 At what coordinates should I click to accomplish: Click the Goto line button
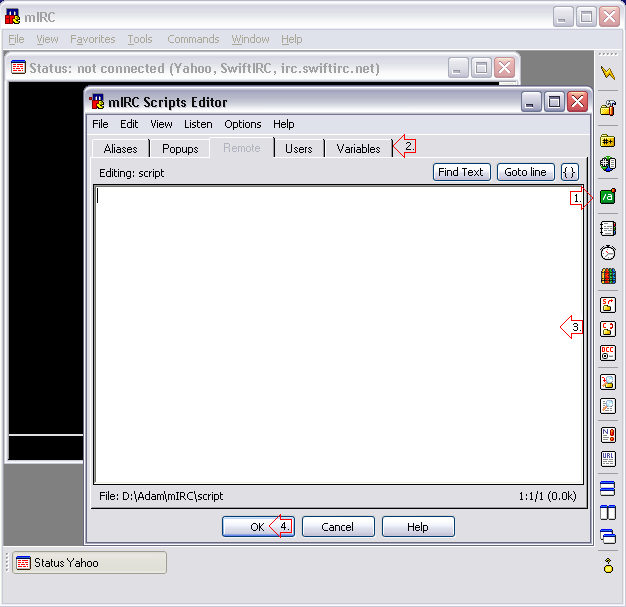click(x=525, y=172)
